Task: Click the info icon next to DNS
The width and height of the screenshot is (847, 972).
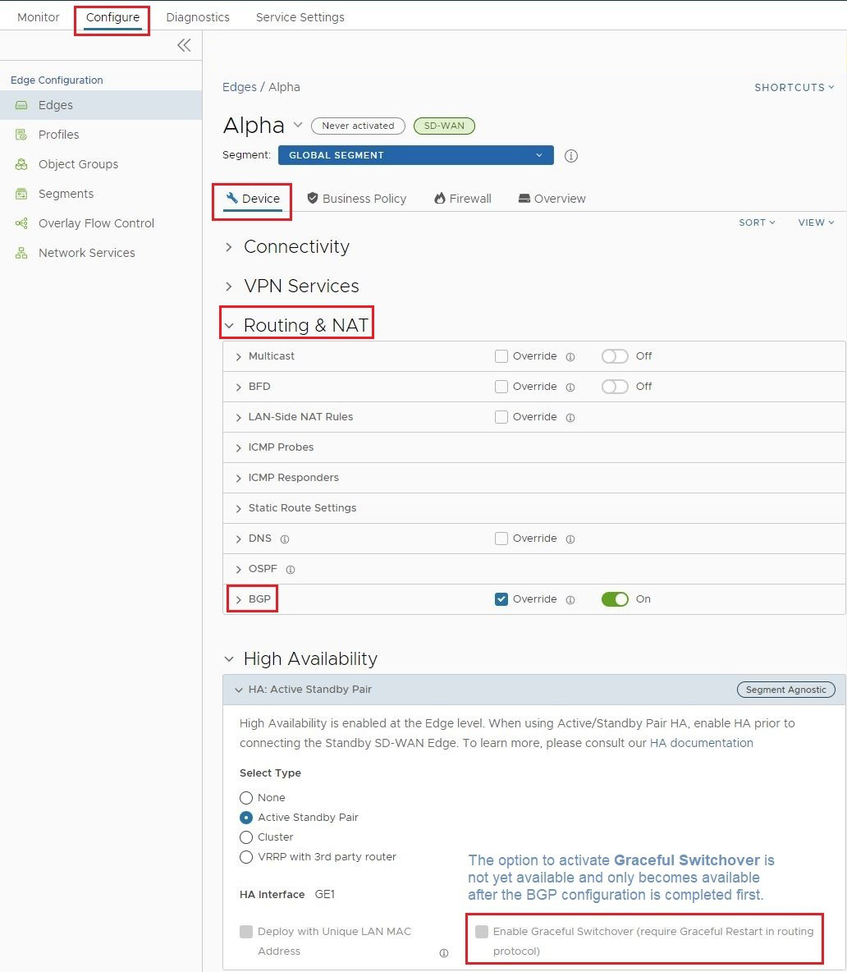Action: (x=285, y=539)
